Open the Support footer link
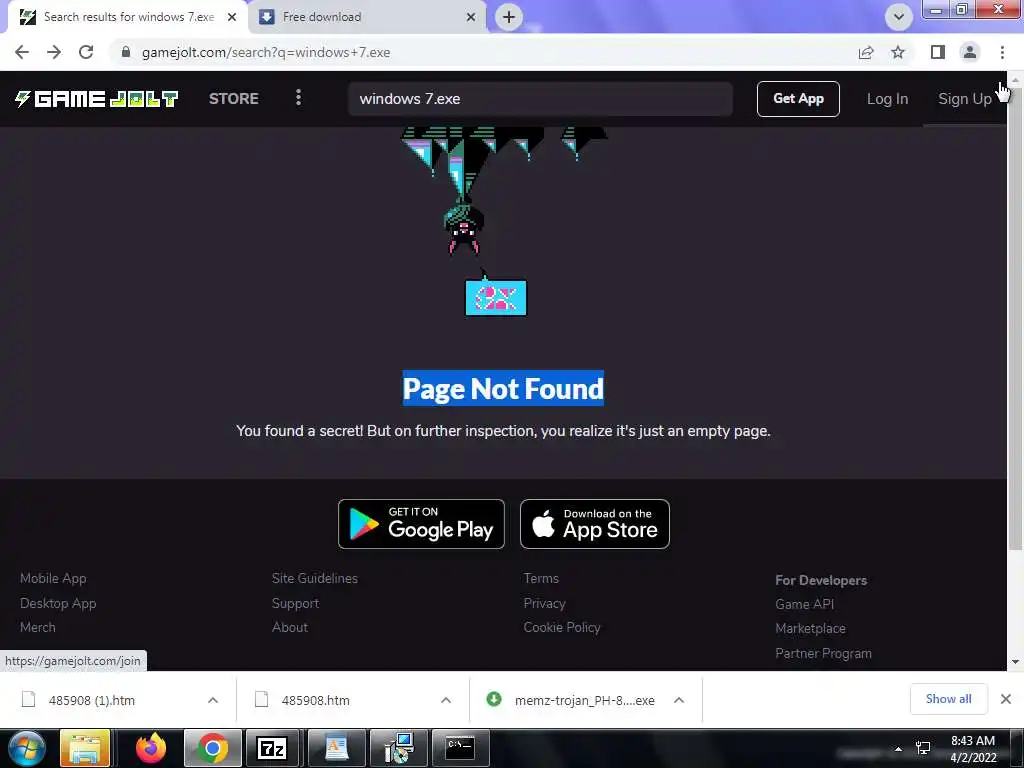The height and width of the screenshot is (768, 1024). 295,603
